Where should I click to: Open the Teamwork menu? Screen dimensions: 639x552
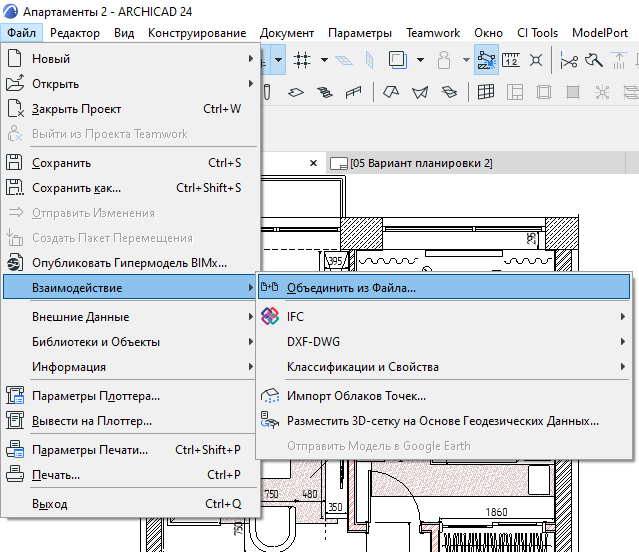tap(433, 33)
